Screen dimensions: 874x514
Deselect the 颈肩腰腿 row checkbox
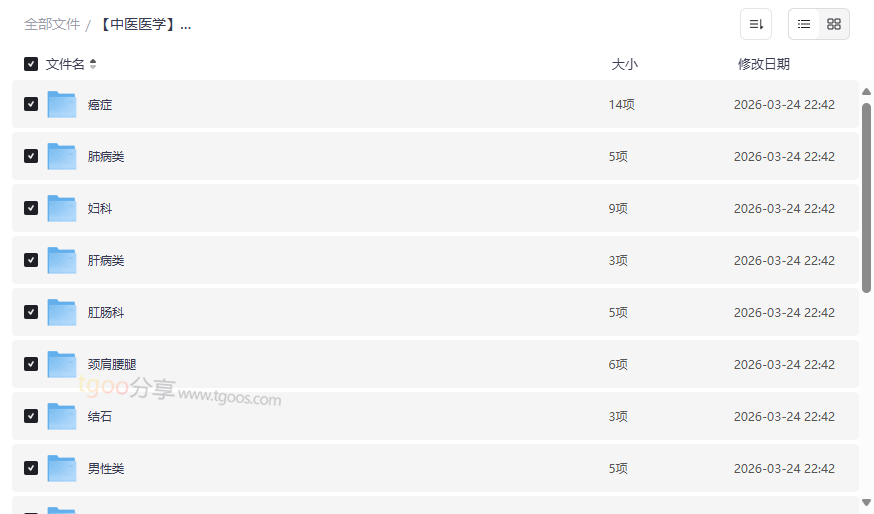coord(31,364)
